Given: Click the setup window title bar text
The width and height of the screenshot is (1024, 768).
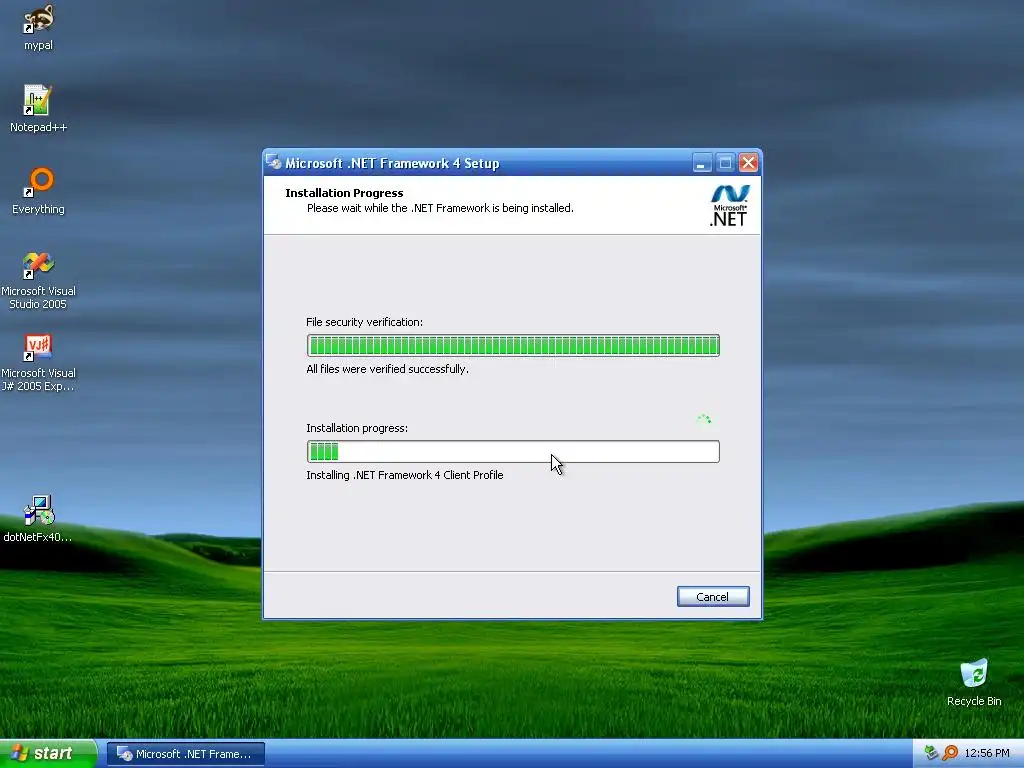Looking at the screenshot, I should (392, 163).
